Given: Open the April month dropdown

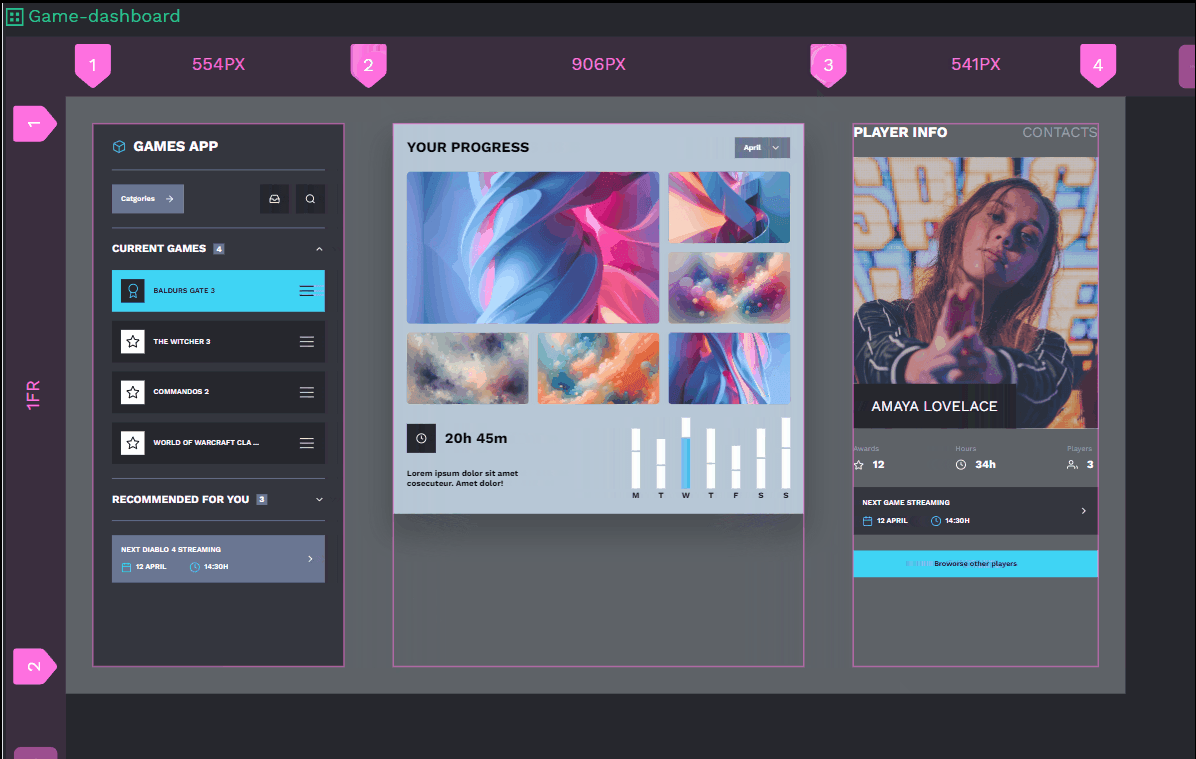Looking at the screenshot, I should click(762, 146).
